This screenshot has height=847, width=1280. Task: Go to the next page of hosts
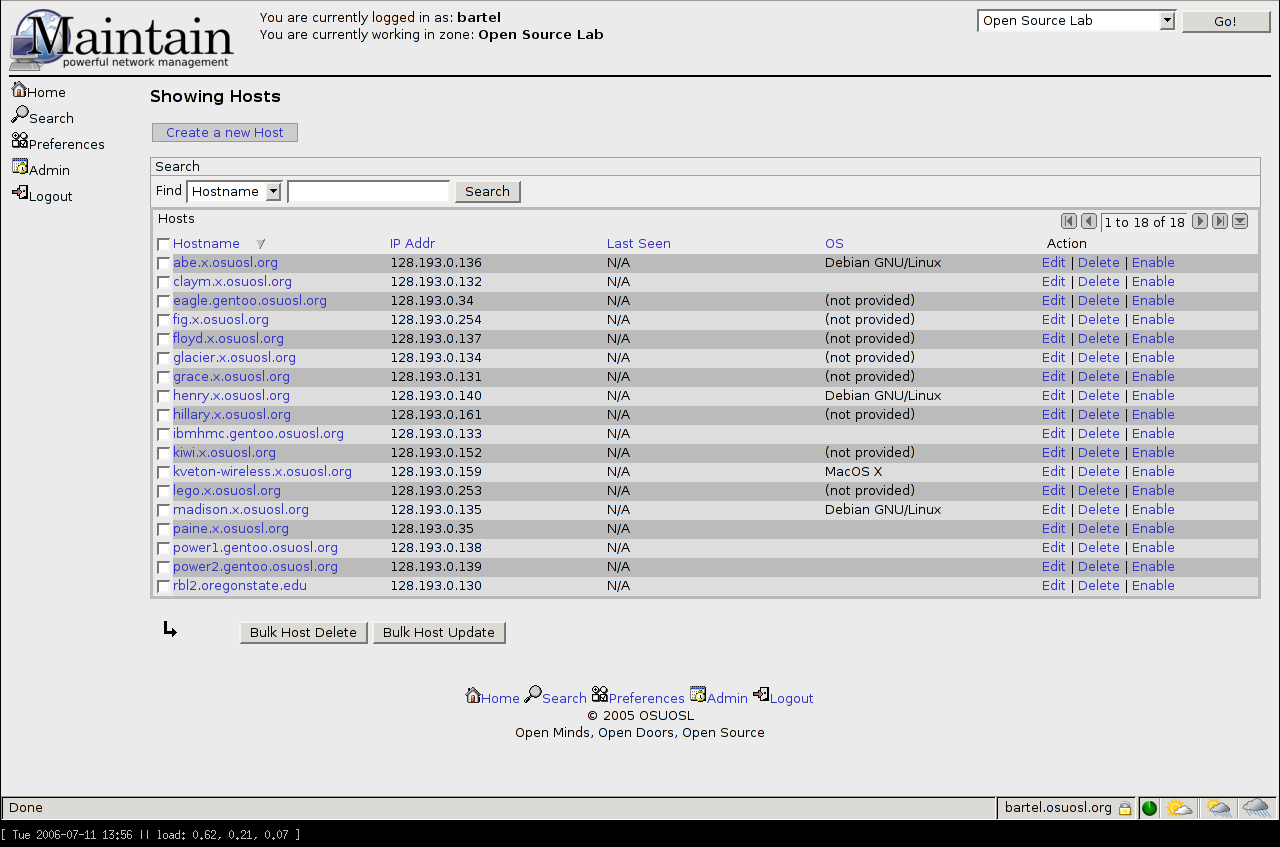[1200, 222]
